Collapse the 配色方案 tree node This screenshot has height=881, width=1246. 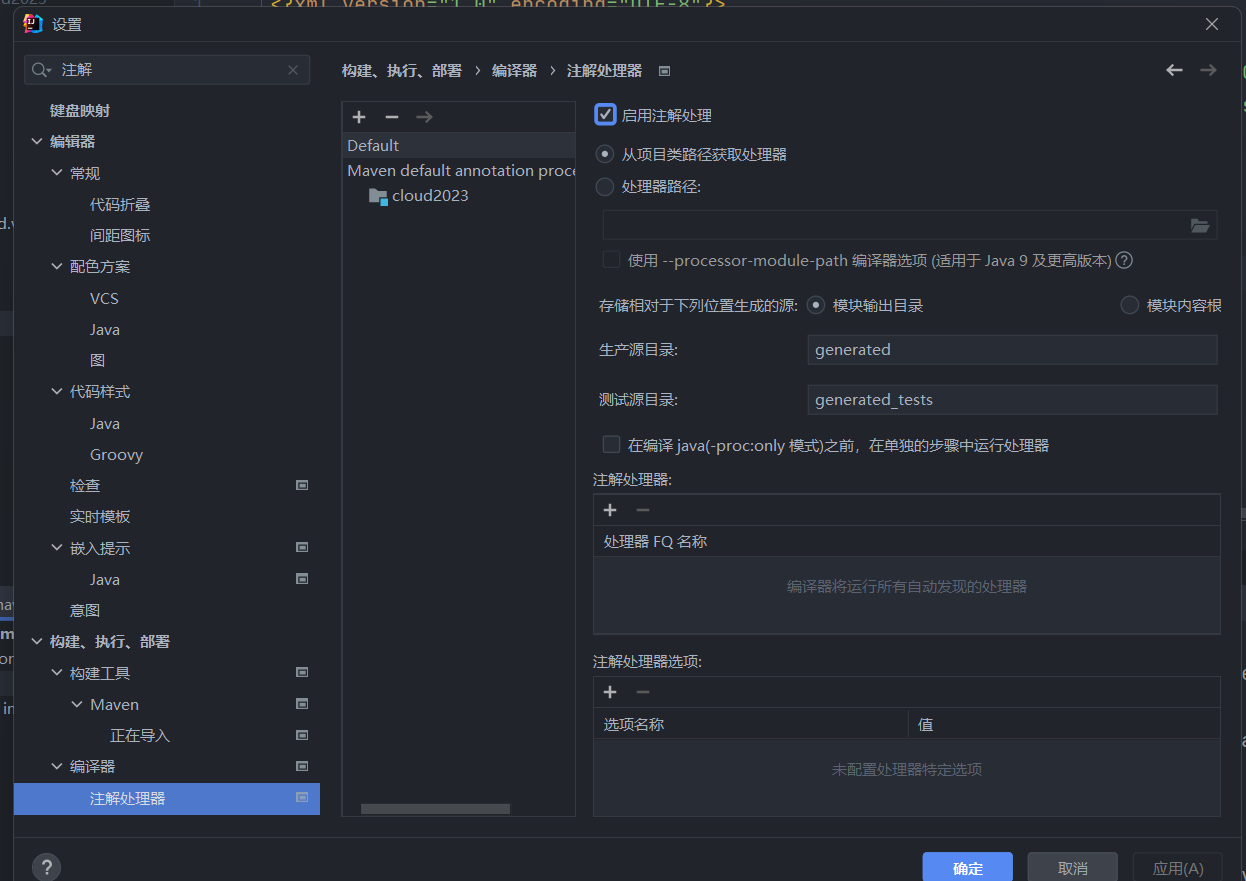[x=57, y=267]
